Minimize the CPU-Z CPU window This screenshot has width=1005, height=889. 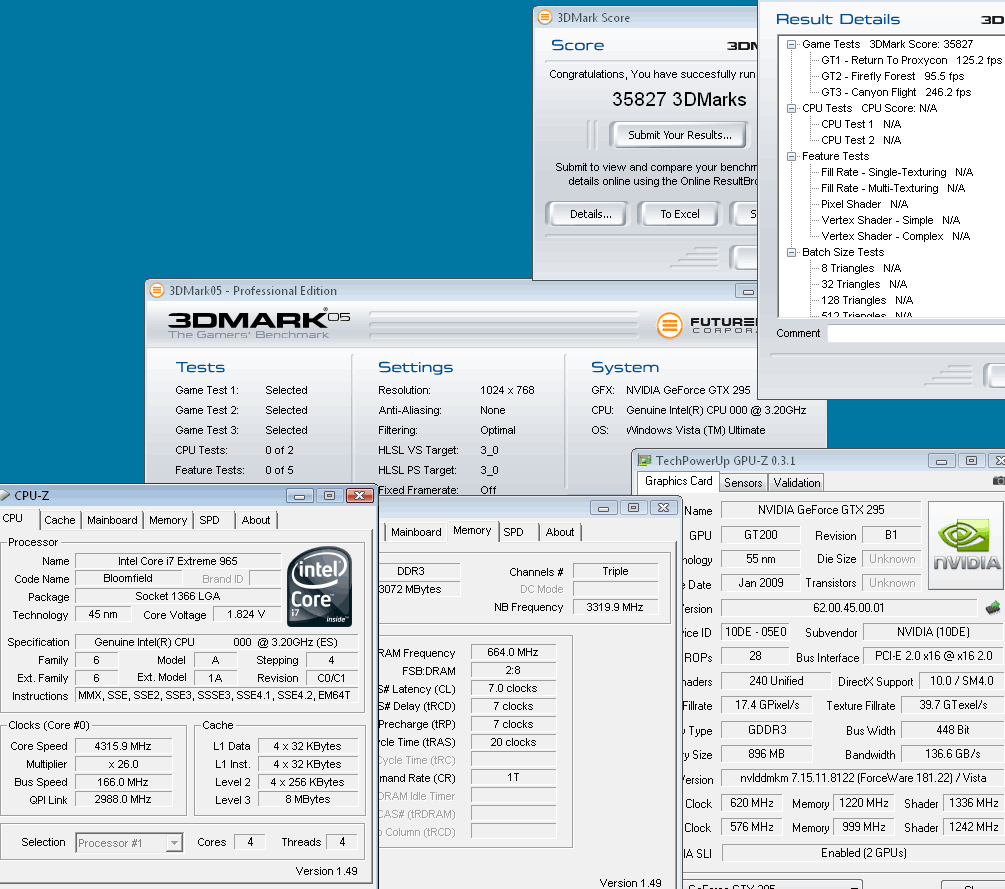point(299,495)
